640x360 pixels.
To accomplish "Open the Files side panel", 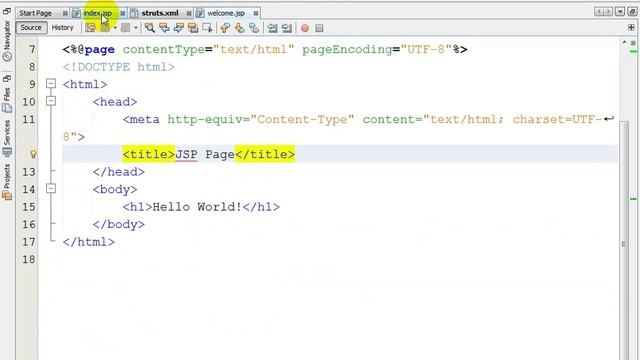I will coord(7,100).
